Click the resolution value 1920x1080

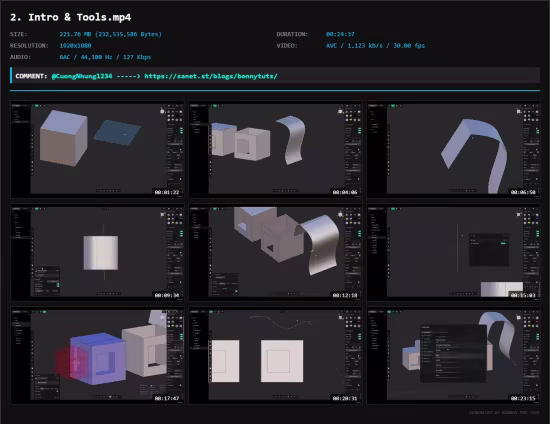(75, 46)
